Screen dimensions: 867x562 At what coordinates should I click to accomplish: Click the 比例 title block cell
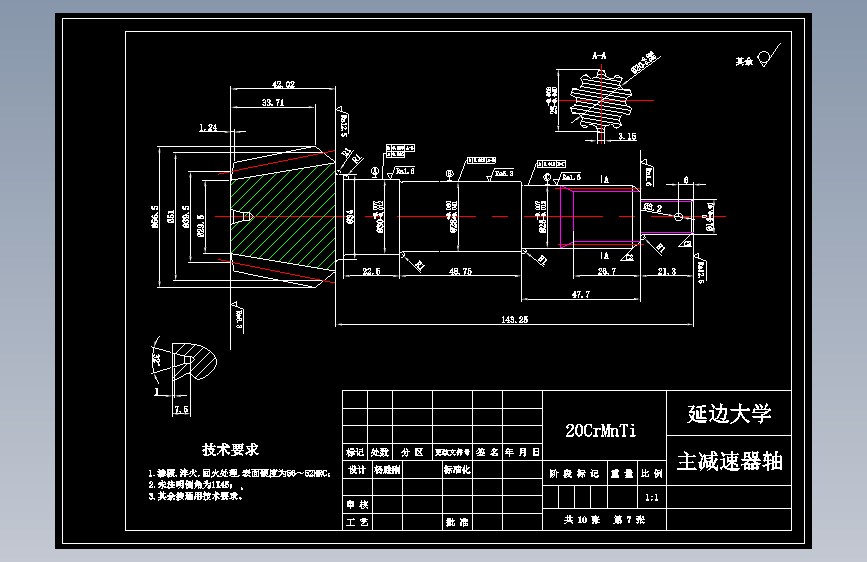coord(652,473)
